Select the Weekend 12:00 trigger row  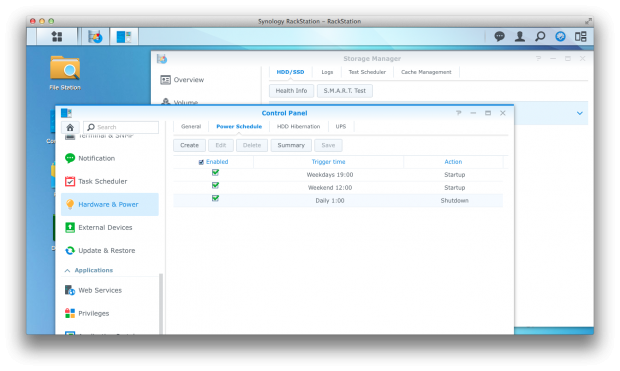pyautogui.click(x=338, y=188)
